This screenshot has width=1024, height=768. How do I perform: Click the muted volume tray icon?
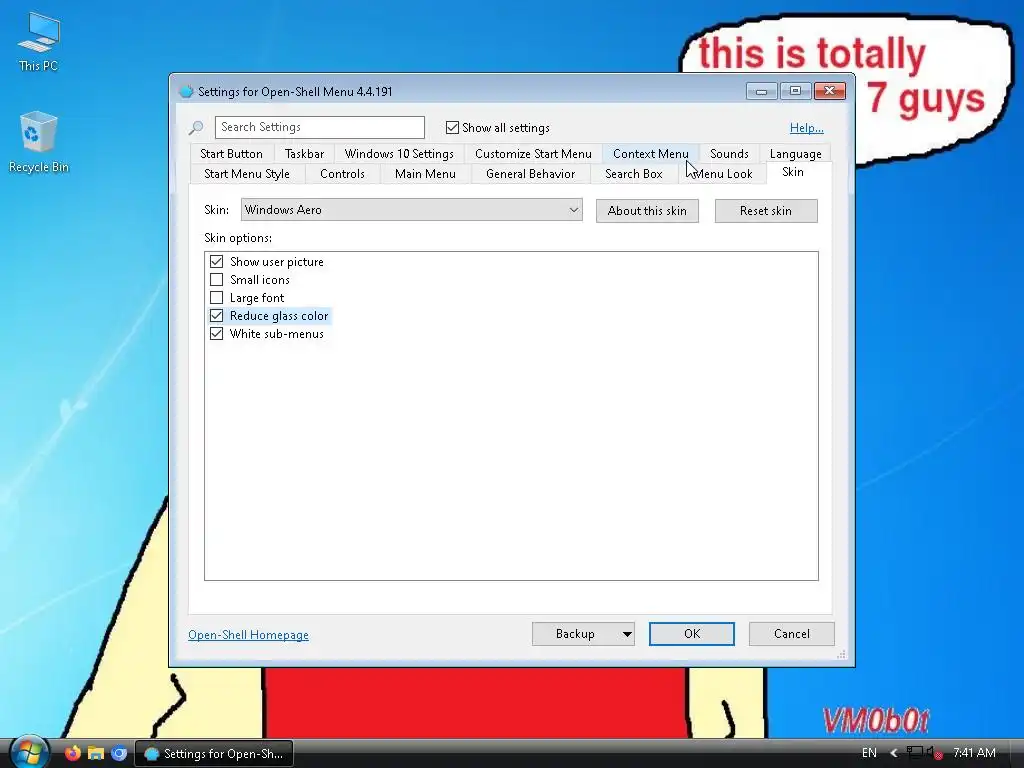pyautogui.click(x=935, y=753)
